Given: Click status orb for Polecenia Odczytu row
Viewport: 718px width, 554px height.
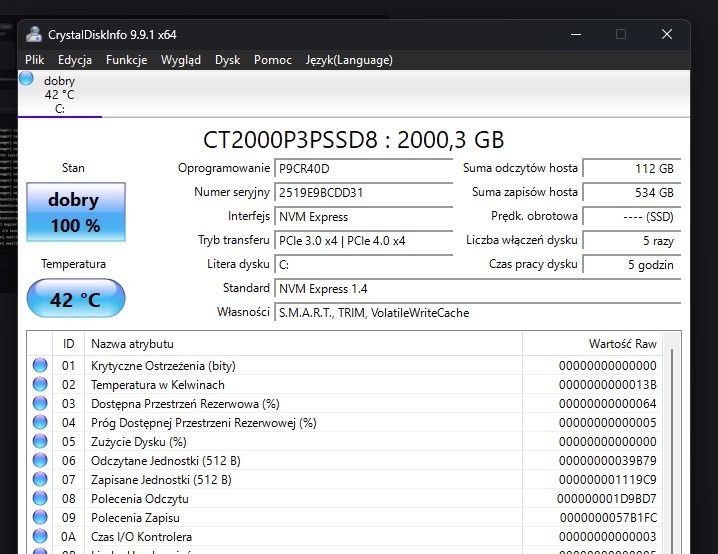Looking at the screenshot, I should pos(40,498).
